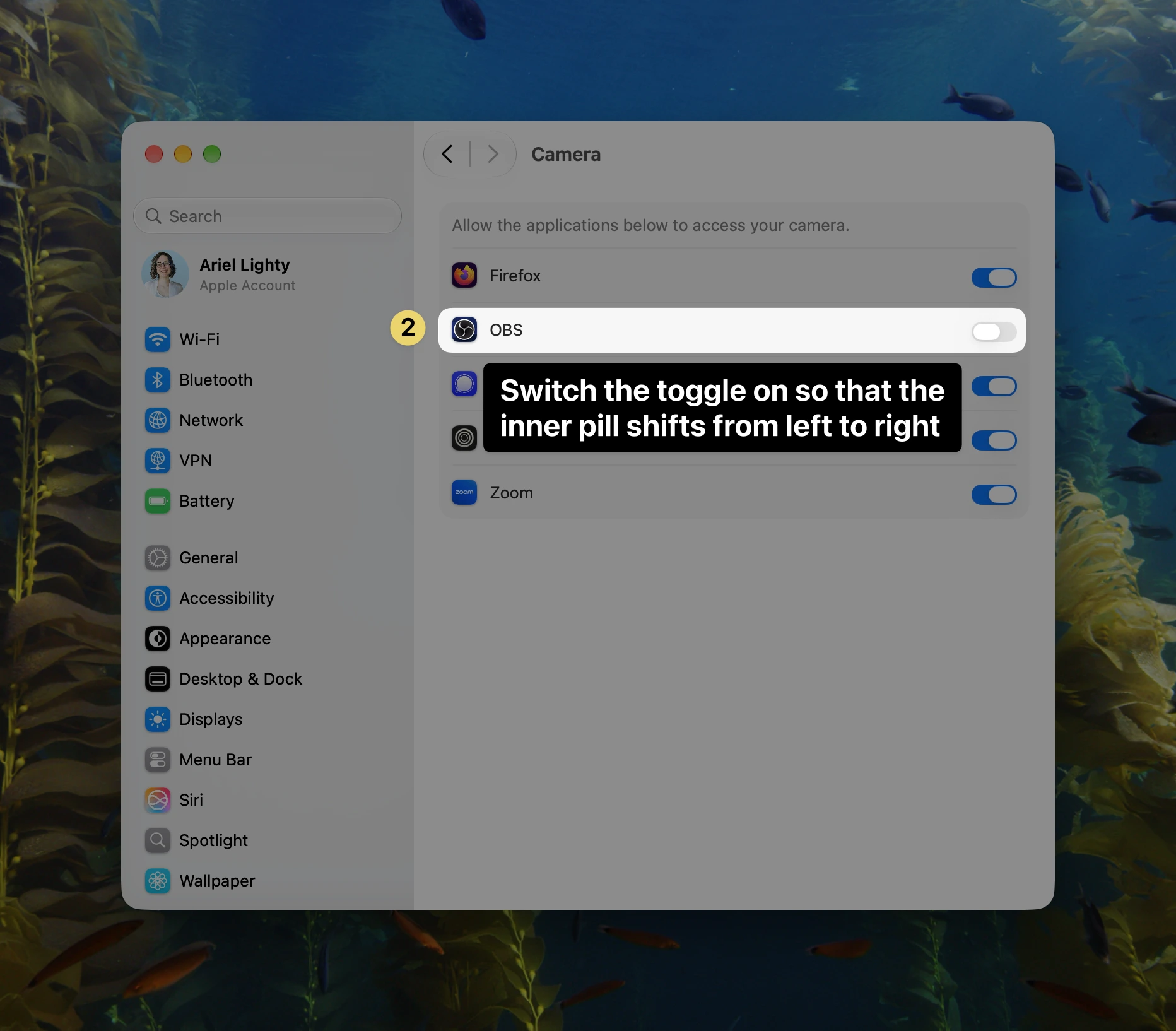Focus the Search field
This screenshot has width=1176, height=1031.
(268, 216)
